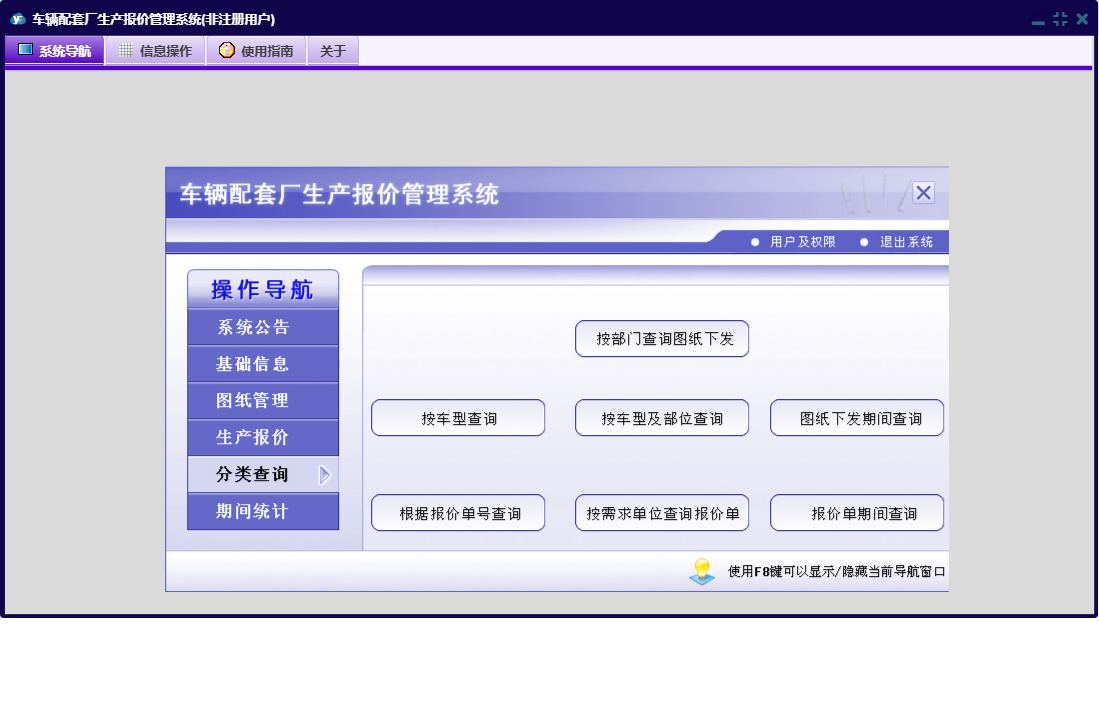Click the app logo in title bar
1099x723 pixels.
click(x=18, y=19)
